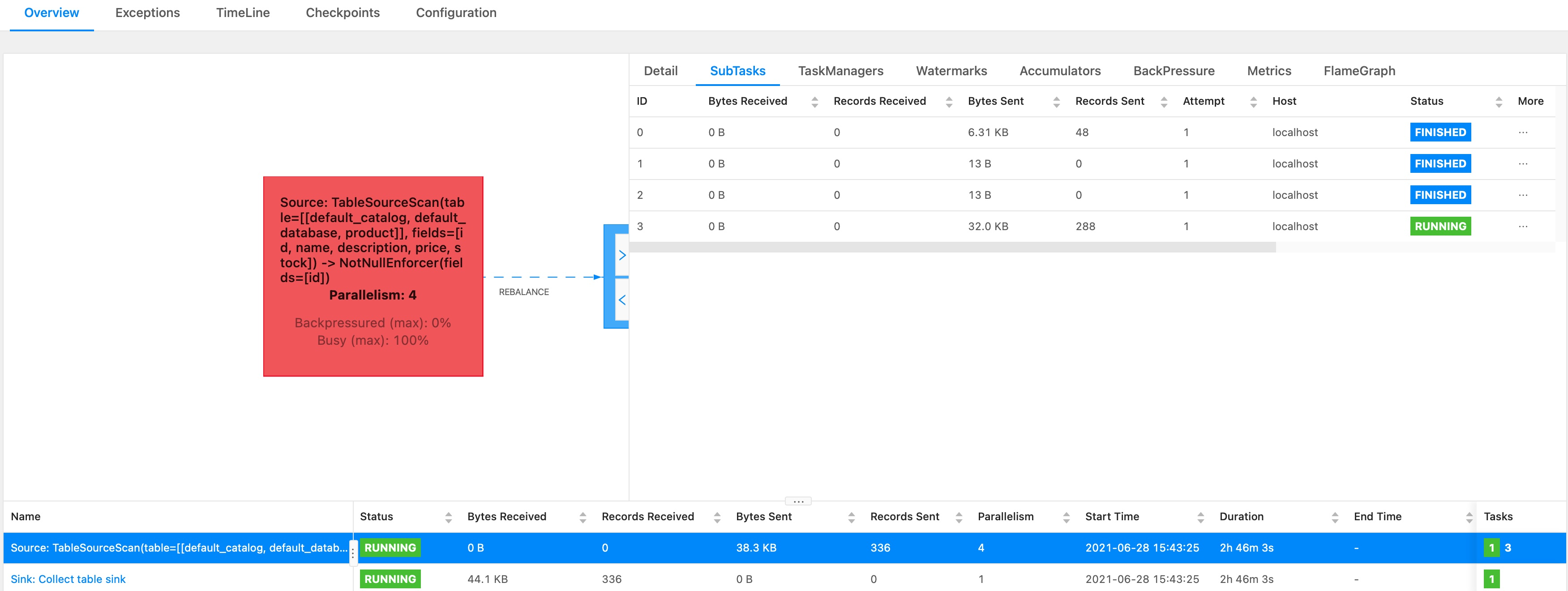Sort subtasks by Records Sent
This screenshot has height=591, width=1568.
click(1163, 102)
